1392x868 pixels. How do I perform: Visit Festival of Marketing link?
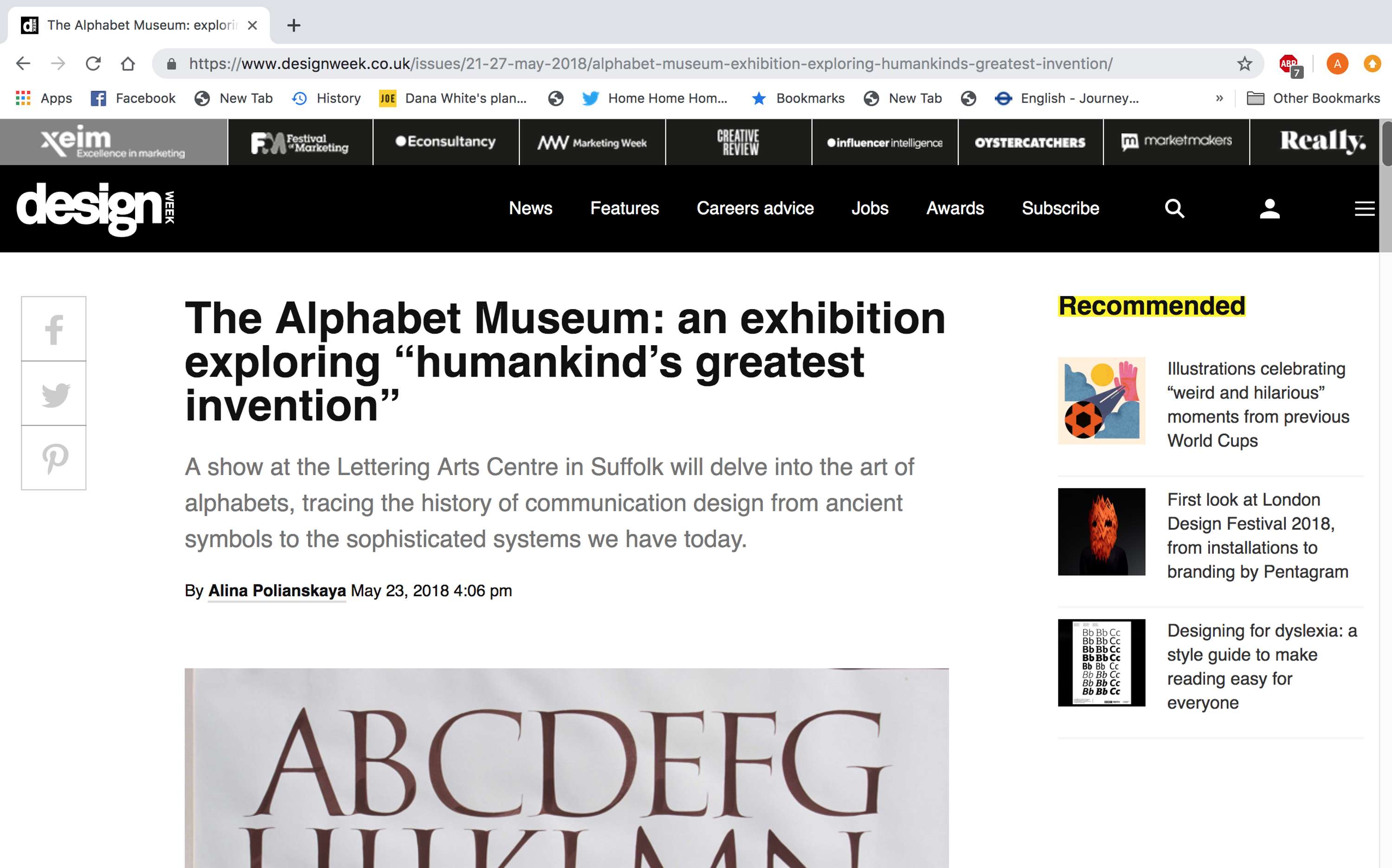click(300, 142)
